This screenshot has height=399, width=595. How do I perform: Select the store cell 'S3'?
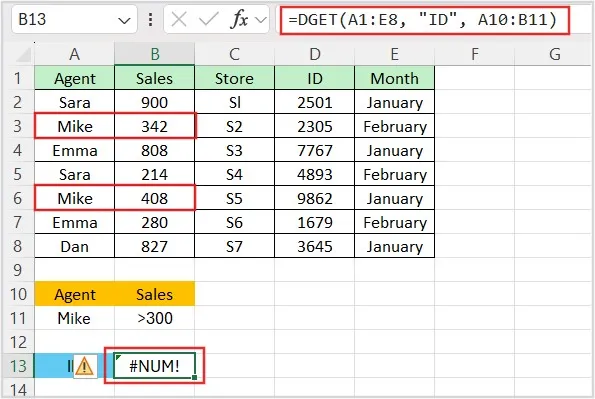pos(235,150)
